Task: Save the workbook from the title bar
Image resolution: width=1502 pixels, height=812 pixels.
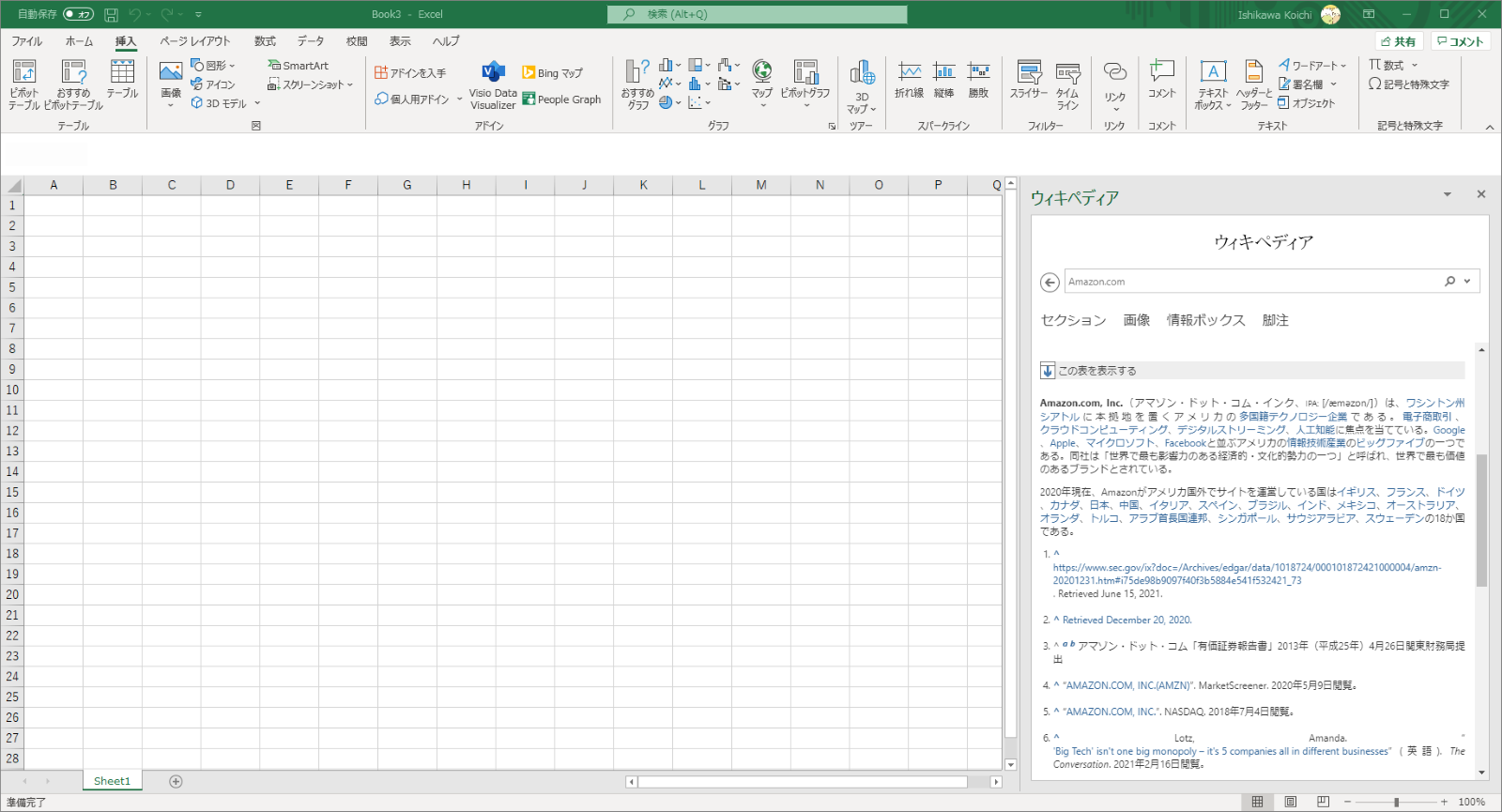Action: click(111, 14)
